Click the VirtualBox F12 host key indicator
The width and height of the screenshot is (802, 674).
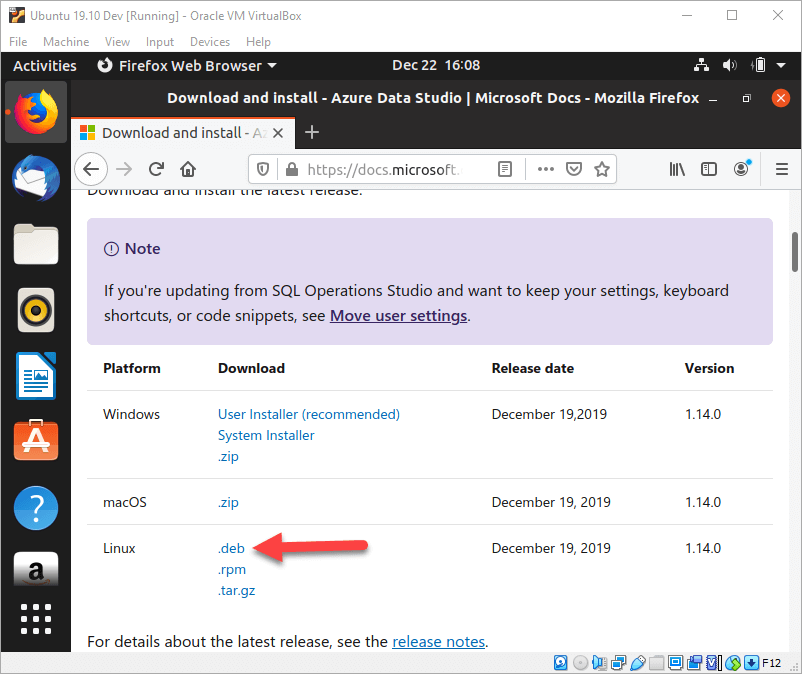point(771,663)
